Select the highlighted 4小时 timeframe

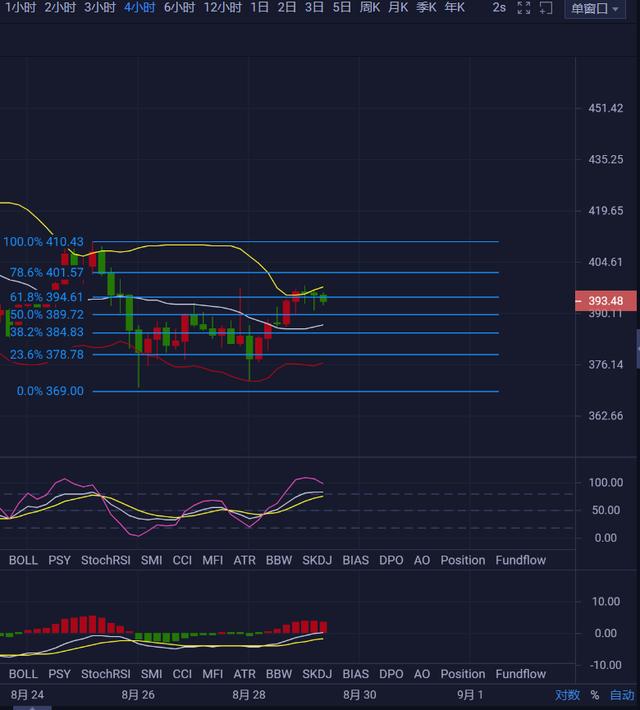[140, 8]
